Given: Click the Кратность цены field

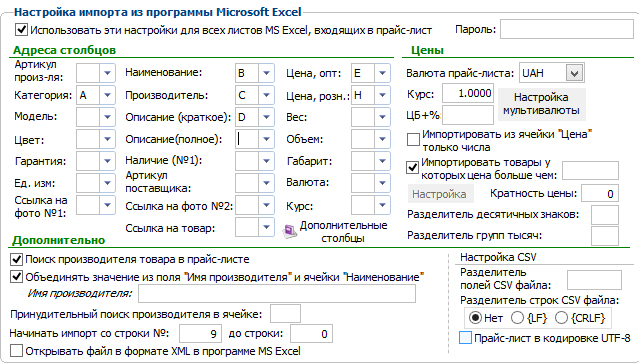Looking at the screenshot, I should coord(600,194).
